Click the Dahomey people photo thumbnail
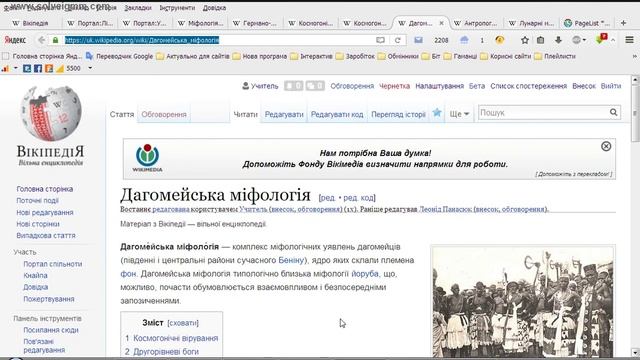The width and height of the screenshot is (640, 360). tap(523, 302)
